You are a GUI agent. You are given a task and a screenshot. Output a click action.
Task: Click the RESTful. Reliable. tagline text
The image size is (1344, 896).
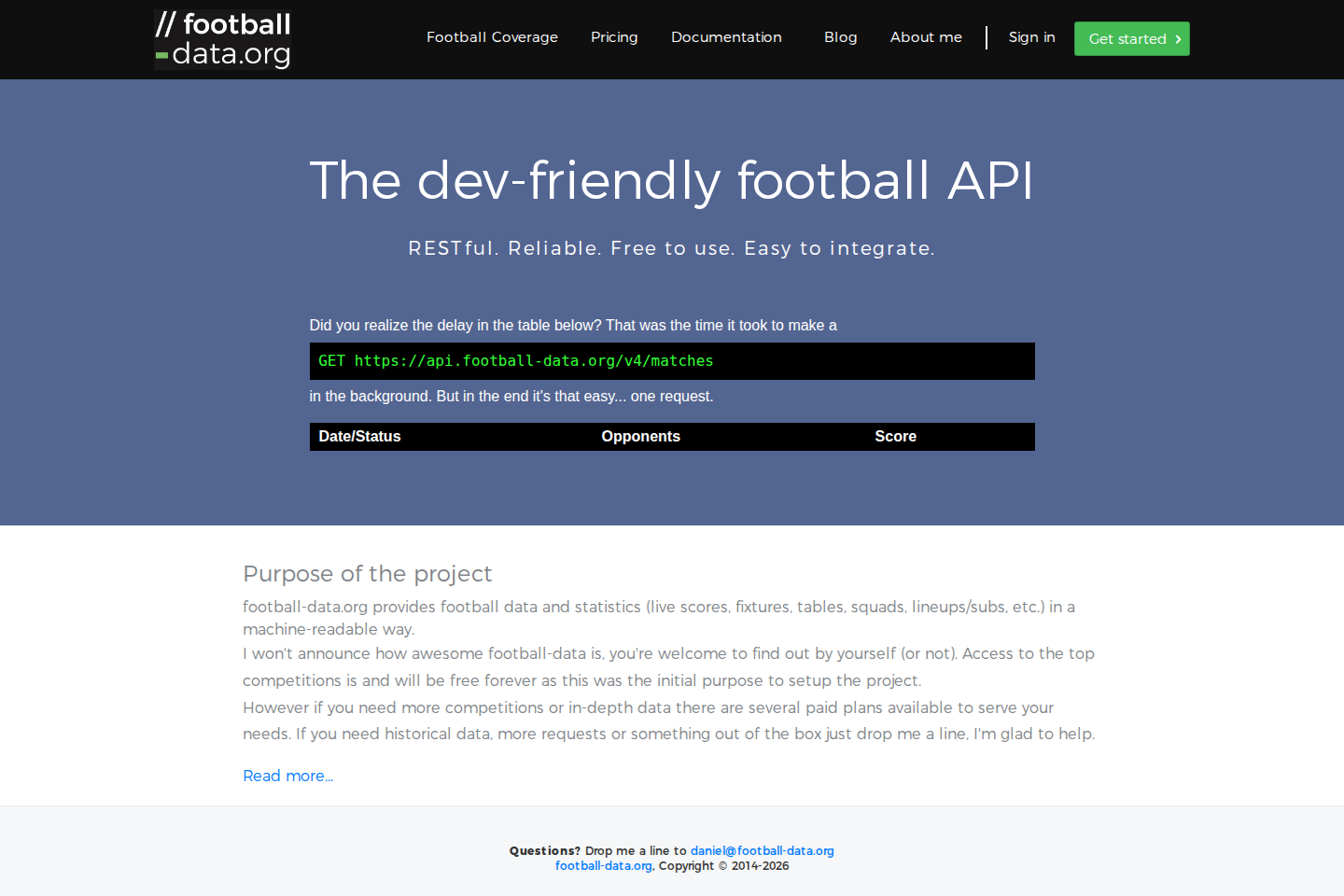[671, 248]
